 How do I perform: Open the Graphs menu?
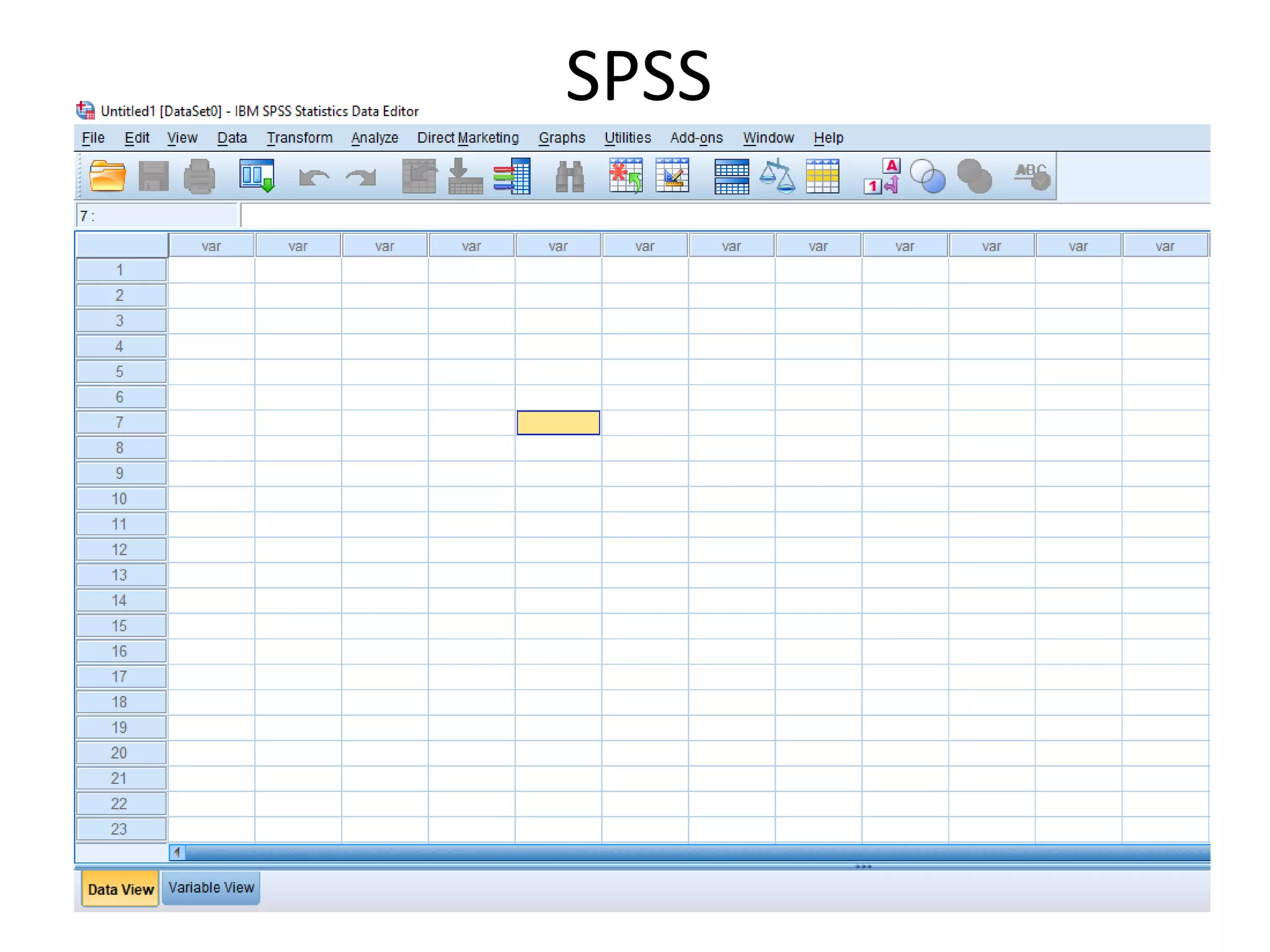pyautogui.click(x=562, y=138)
